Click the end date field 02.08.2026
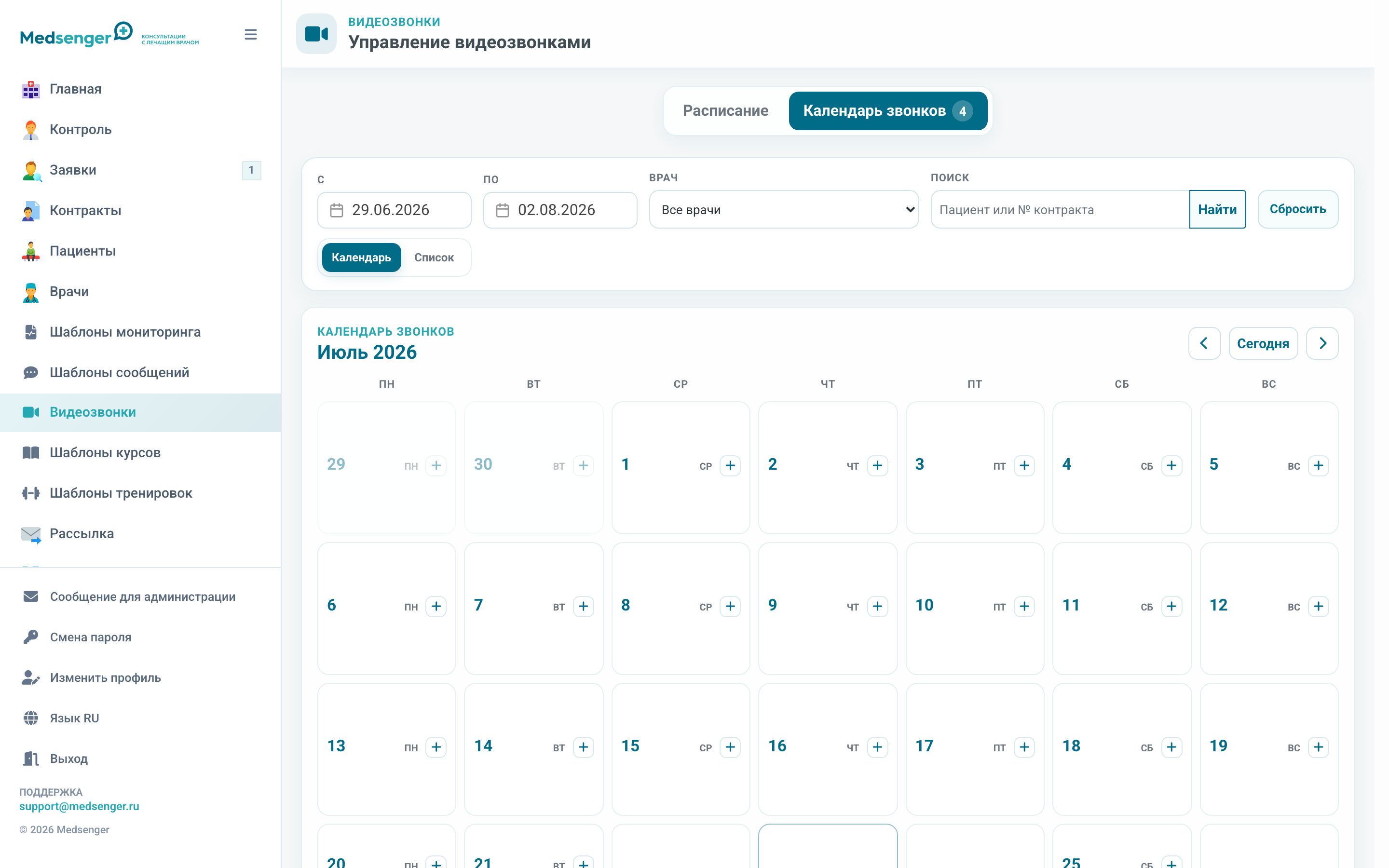Image resolution: width=1389 pixels, height=868 pixels. click(x=560, y=210)
